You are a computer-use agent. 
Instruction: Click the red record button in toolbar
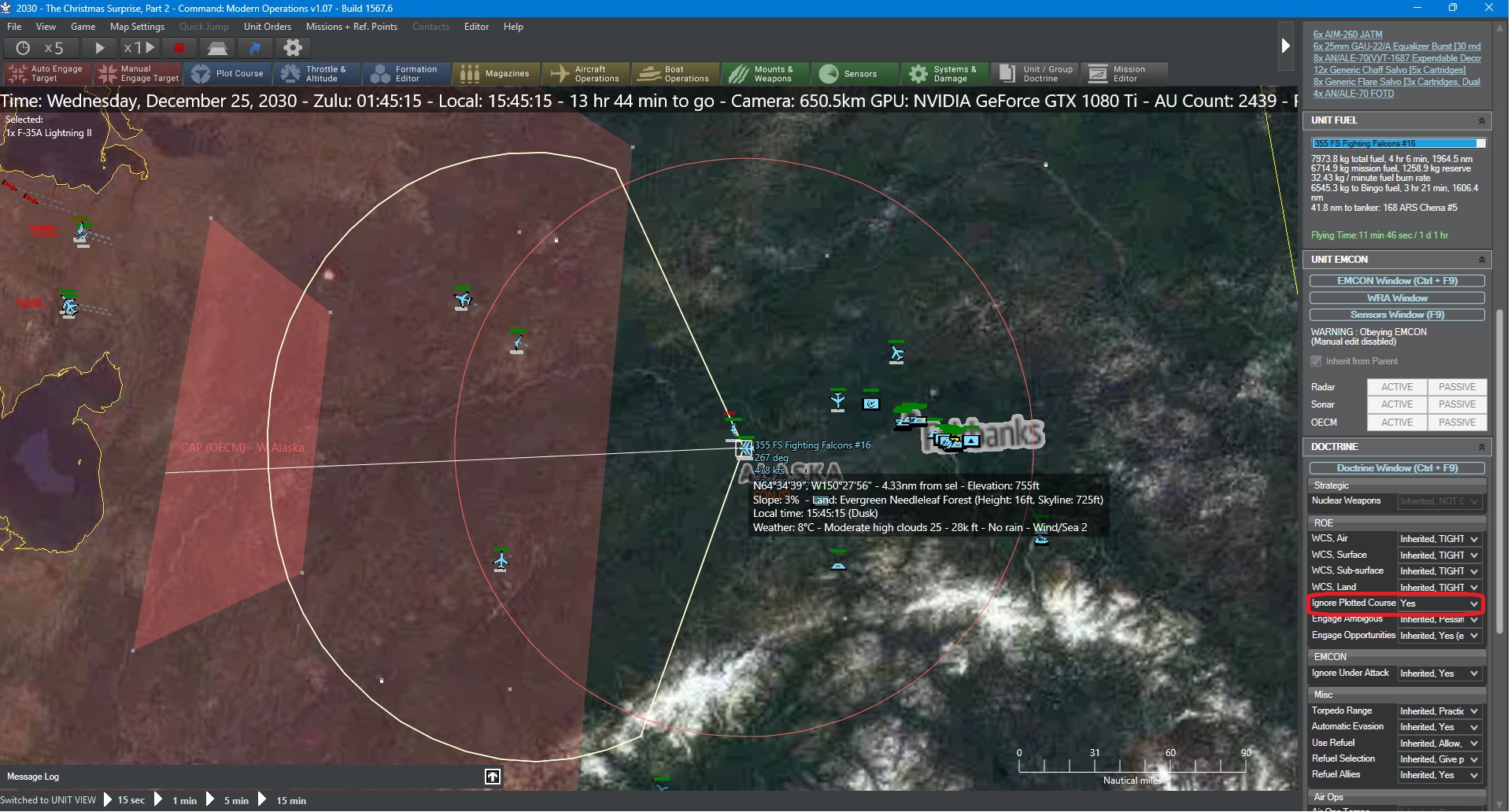[x=179, y=48]
